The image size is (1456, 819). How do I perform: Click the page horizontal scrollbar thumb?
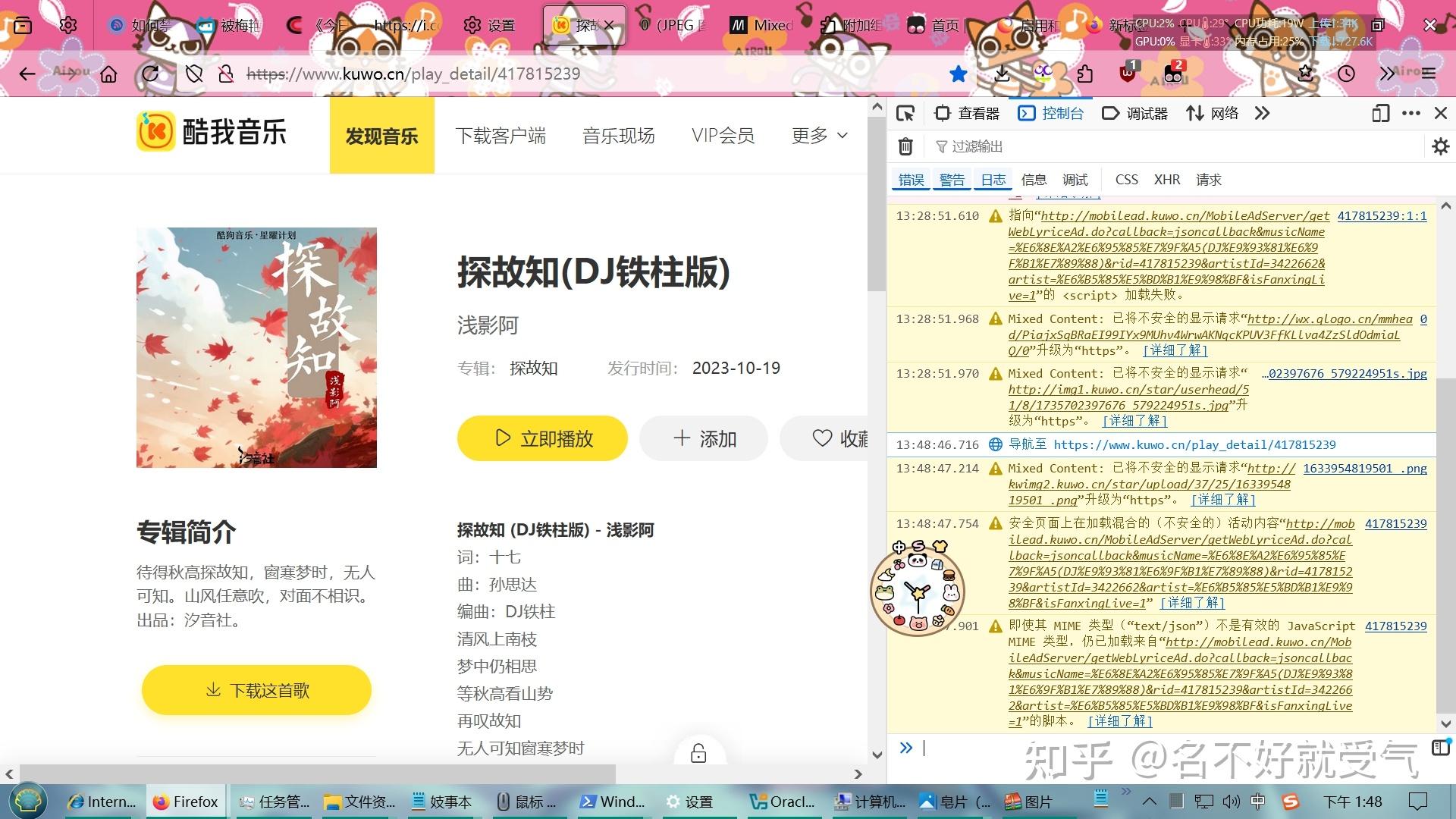318,773
